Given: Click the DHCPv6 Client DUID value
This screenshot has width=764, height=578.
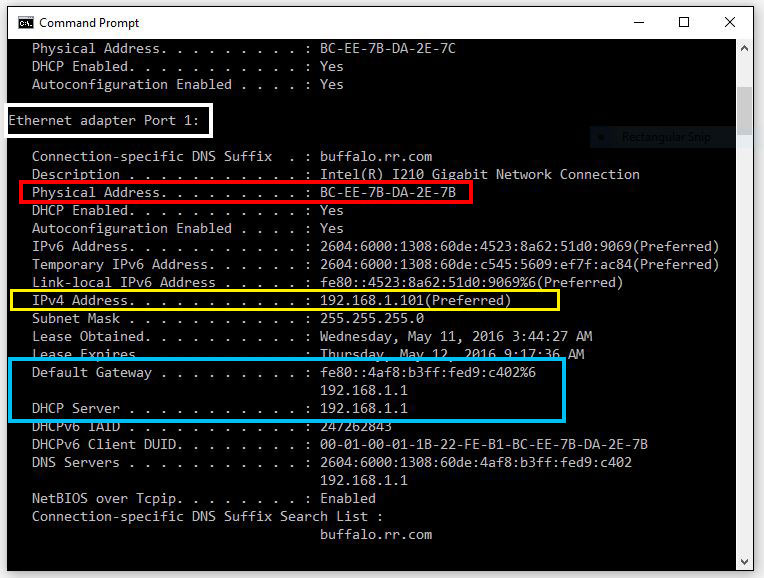Looking at the screenshot, I should tap(483, 444).
